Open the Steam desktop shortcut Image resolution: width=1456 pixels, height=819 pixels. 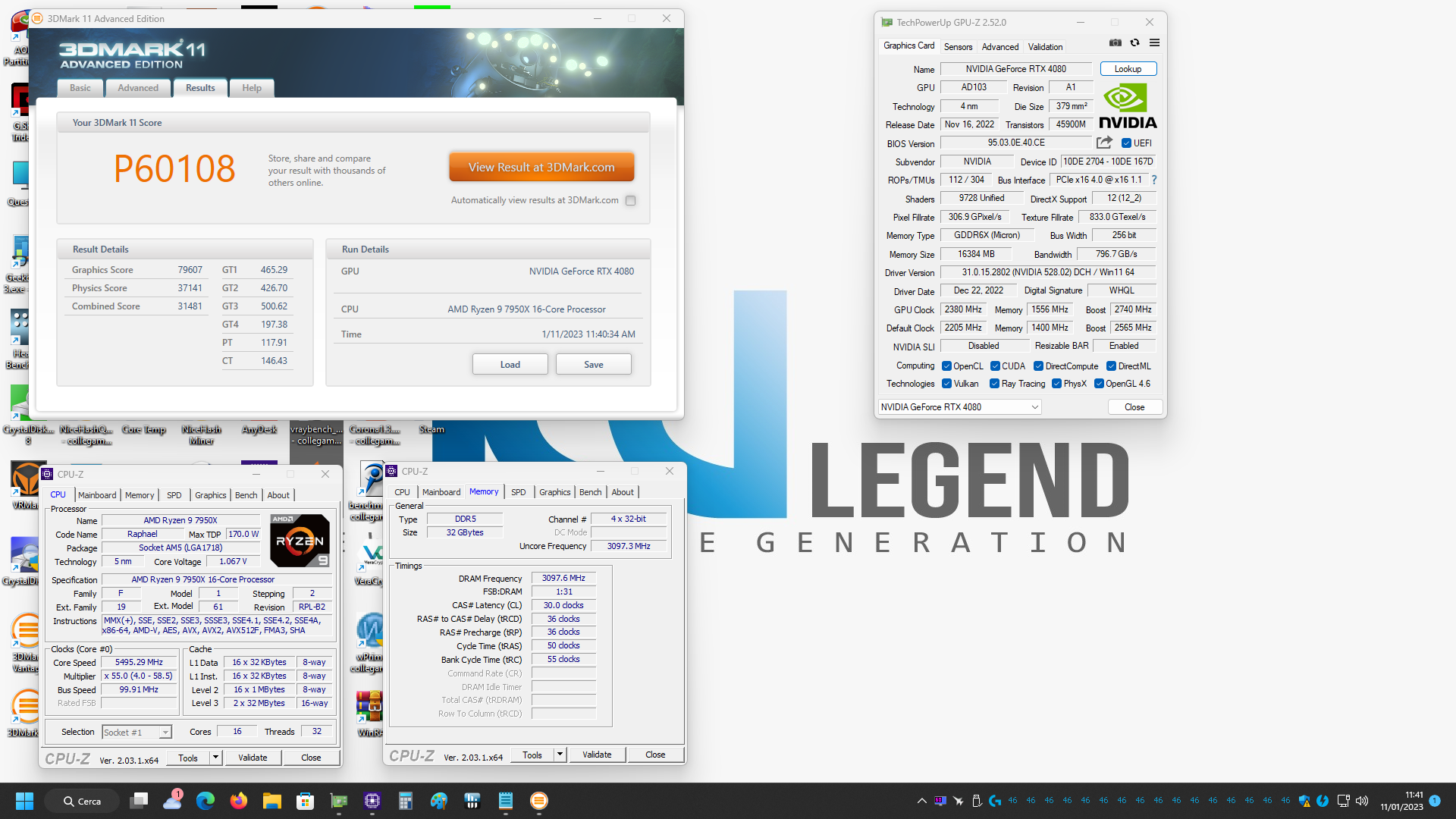(431, 429)
